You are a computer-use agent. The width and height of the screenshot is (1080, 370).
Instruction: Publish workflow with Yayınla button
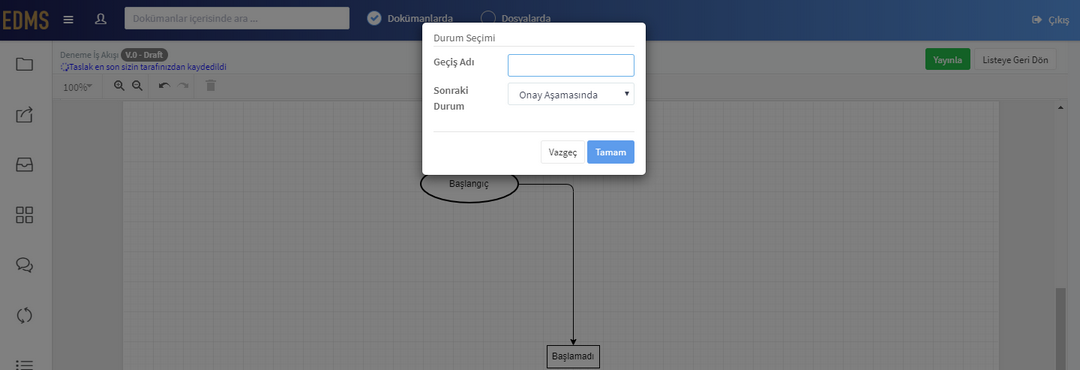click(948, 60)
